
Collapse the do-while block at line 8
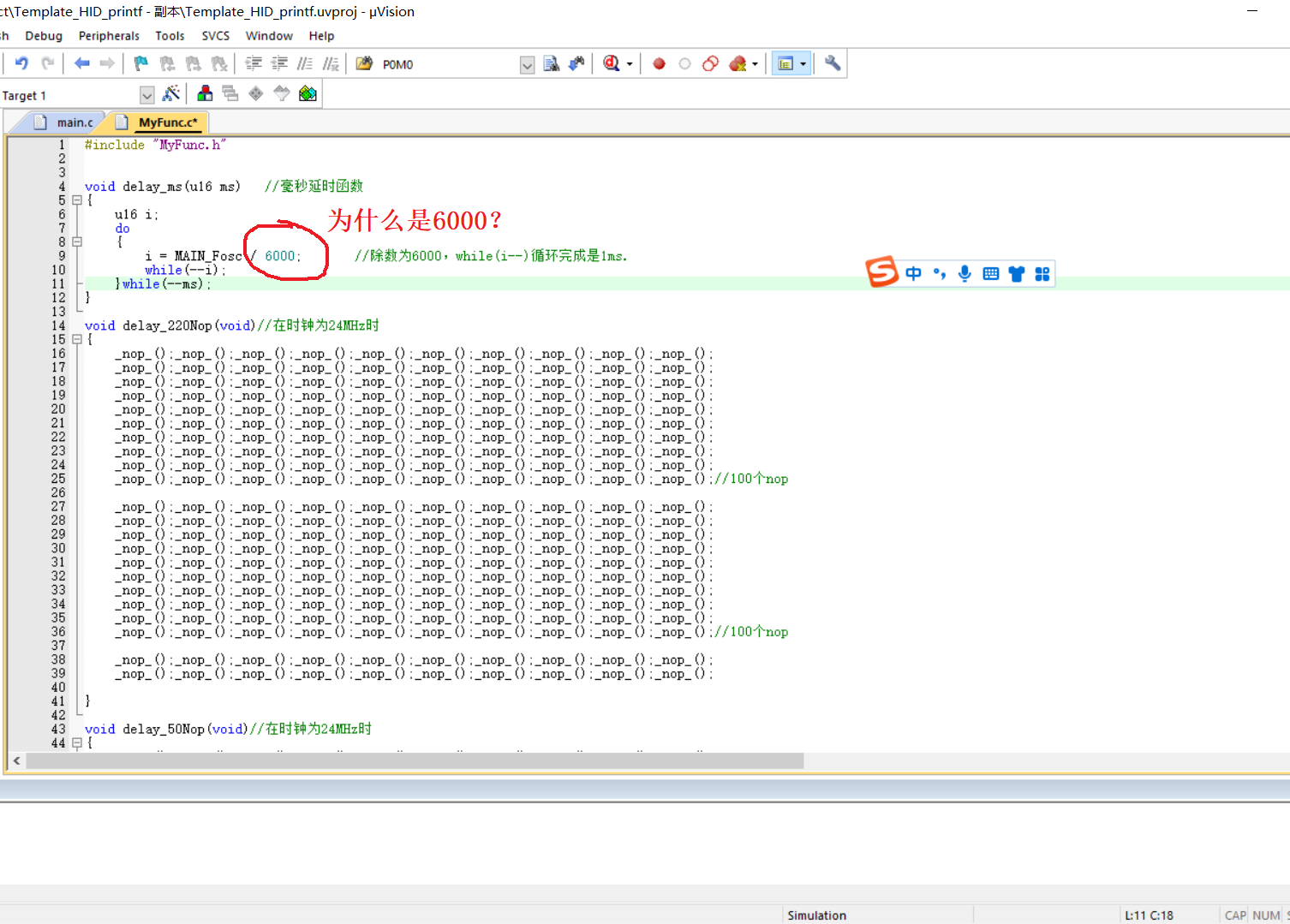pyautogui.click(x=77, y=242)
